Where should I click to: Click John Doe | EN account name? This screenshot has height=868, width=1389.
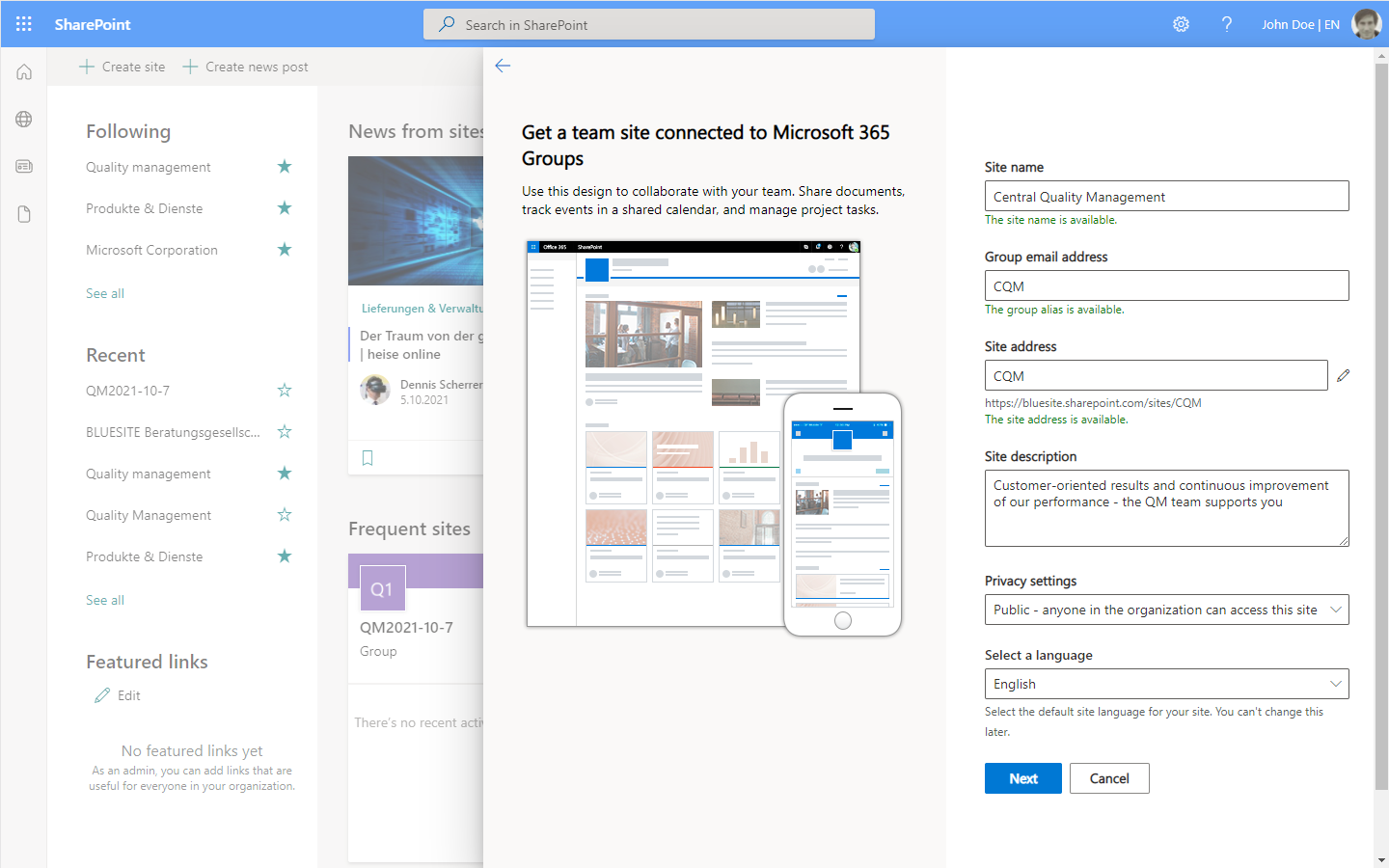point(1300,24)
